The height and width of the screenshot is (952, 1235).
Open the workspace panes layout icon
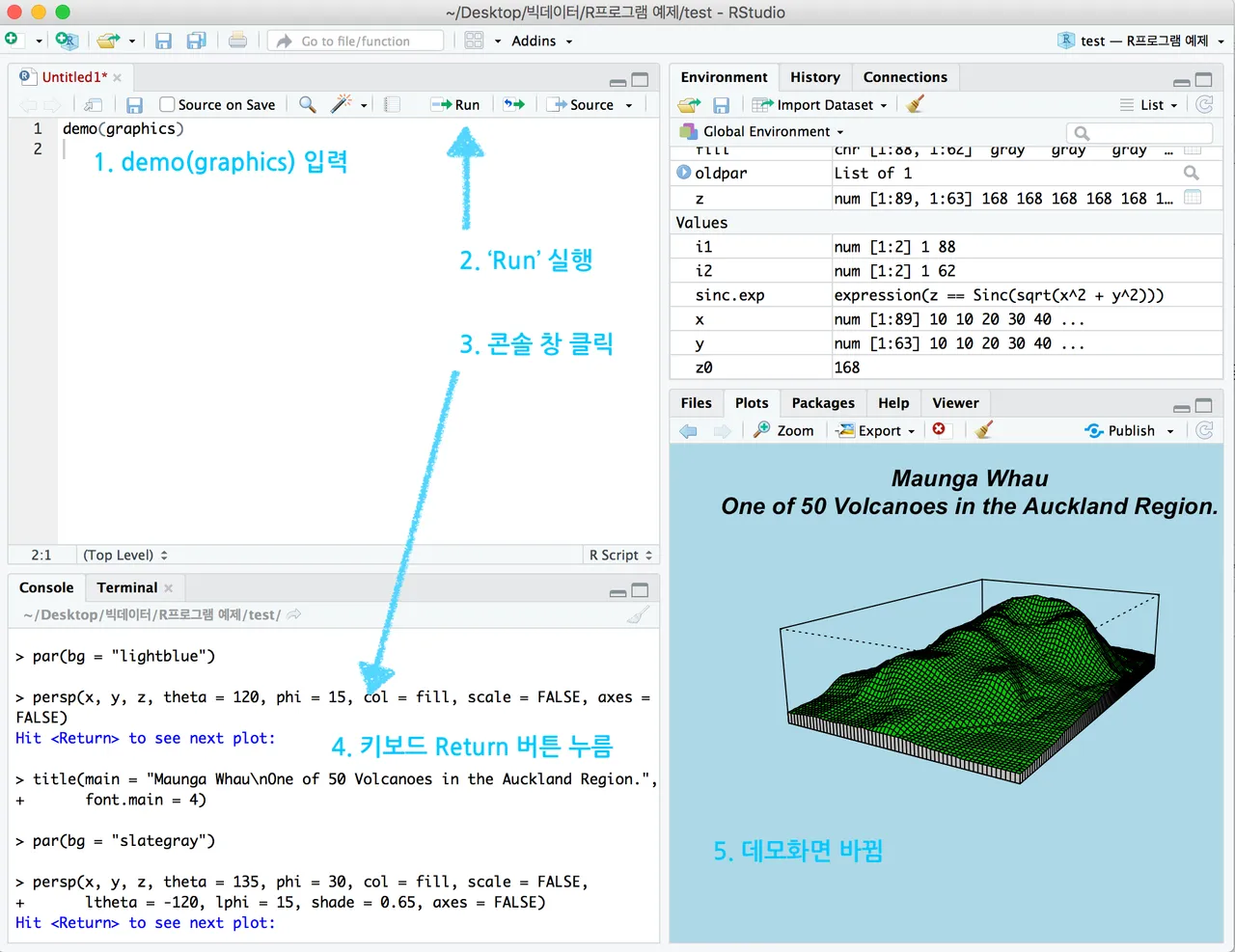[x=474, y=41]
